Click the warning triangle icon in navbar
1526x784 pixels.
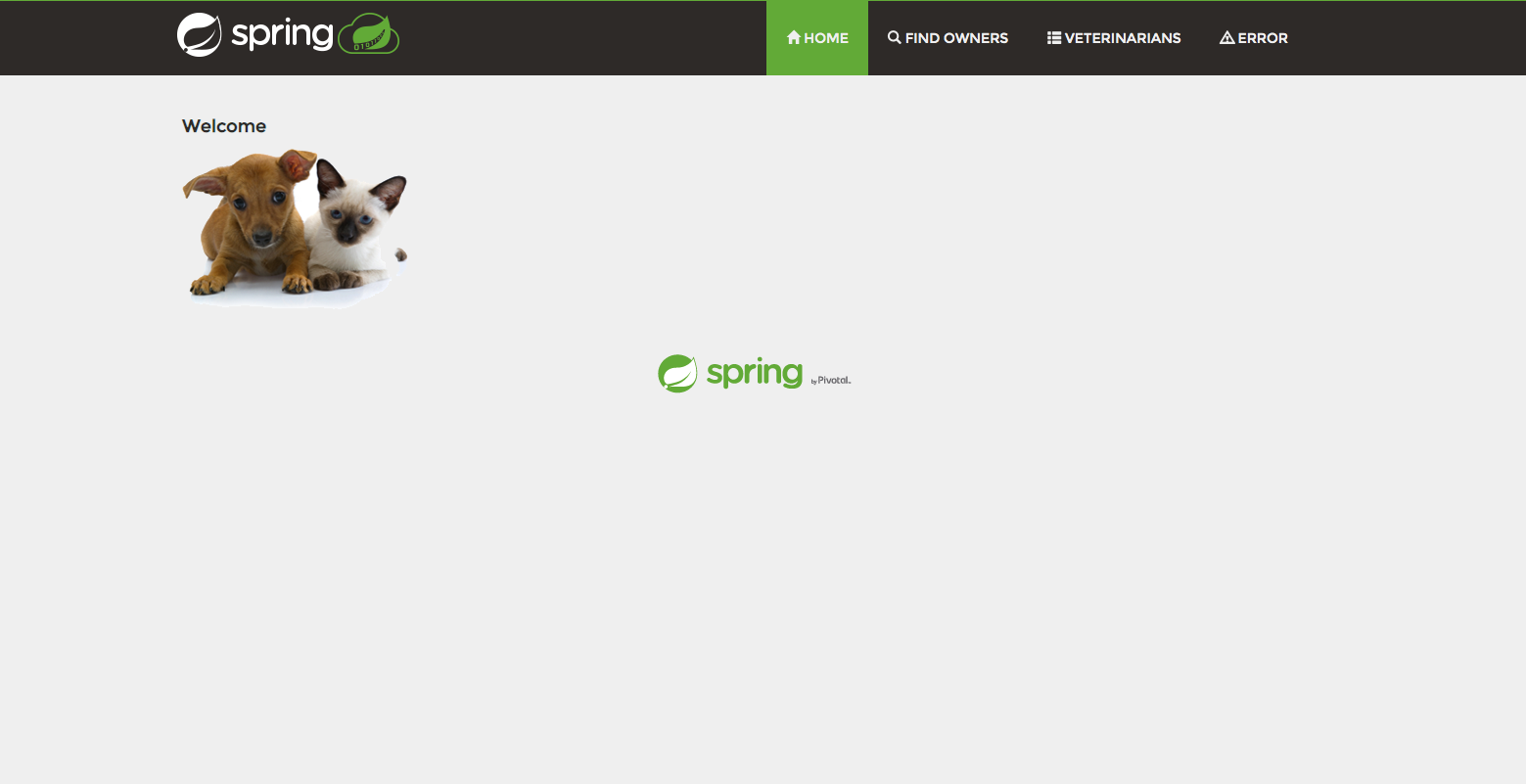click(x=1226, y=37)
